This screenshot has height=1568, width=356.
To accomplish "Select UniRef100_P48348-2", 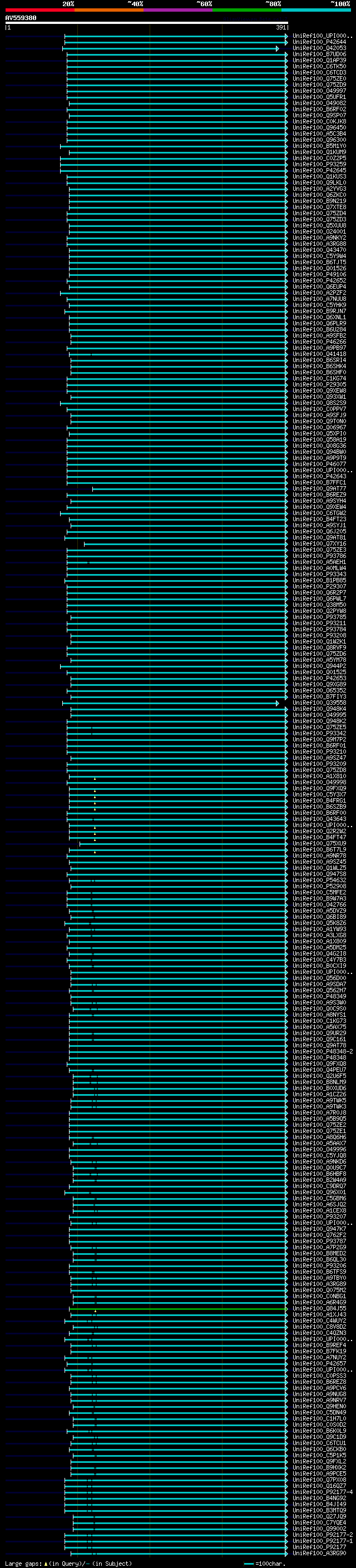I will (323, 1051).
